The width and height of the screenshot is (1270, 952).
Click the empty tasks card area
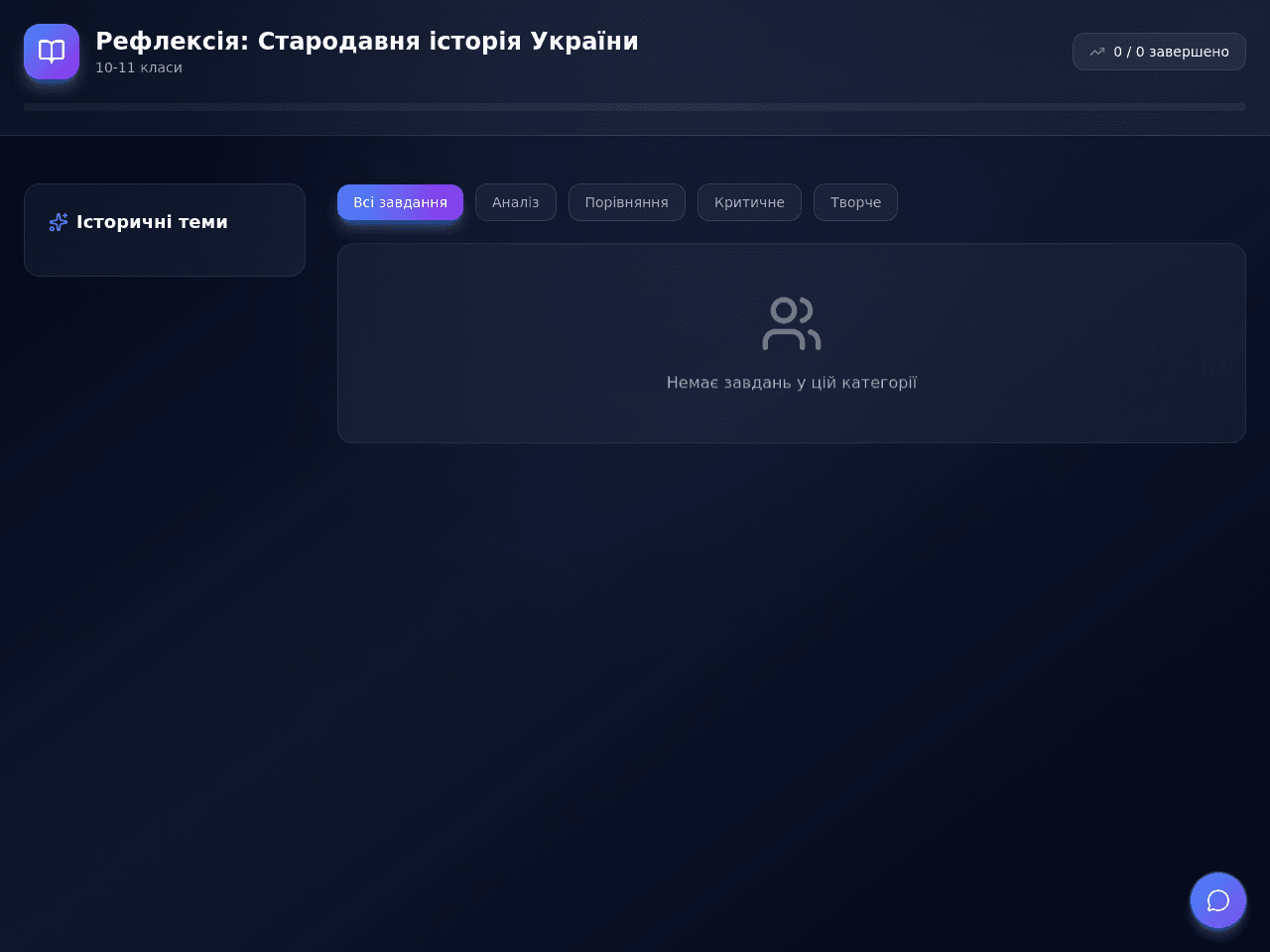792,343
